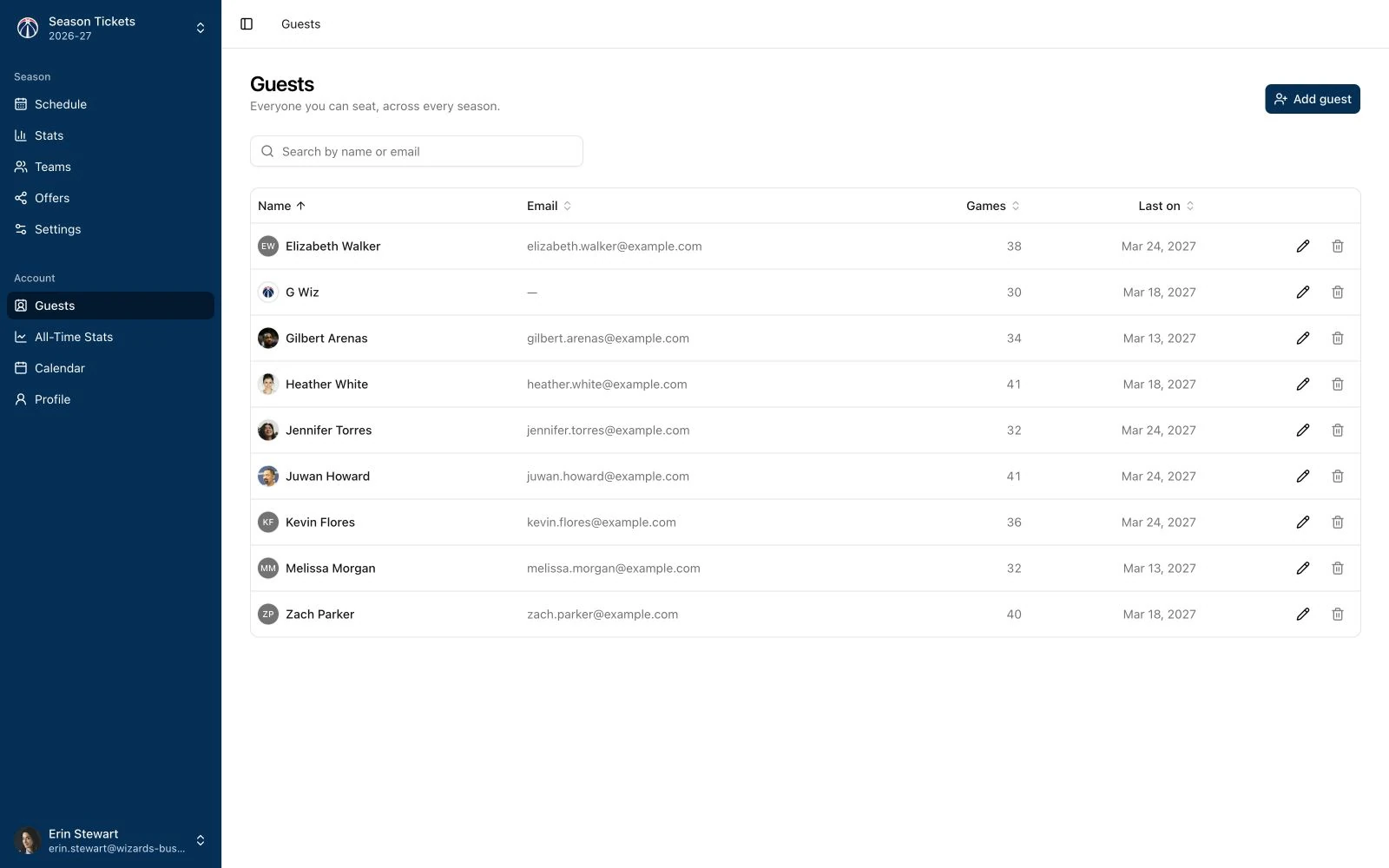Toggle the sidebar panel icon
Viewport: 1389px width, 868px height.
point(247,24)
